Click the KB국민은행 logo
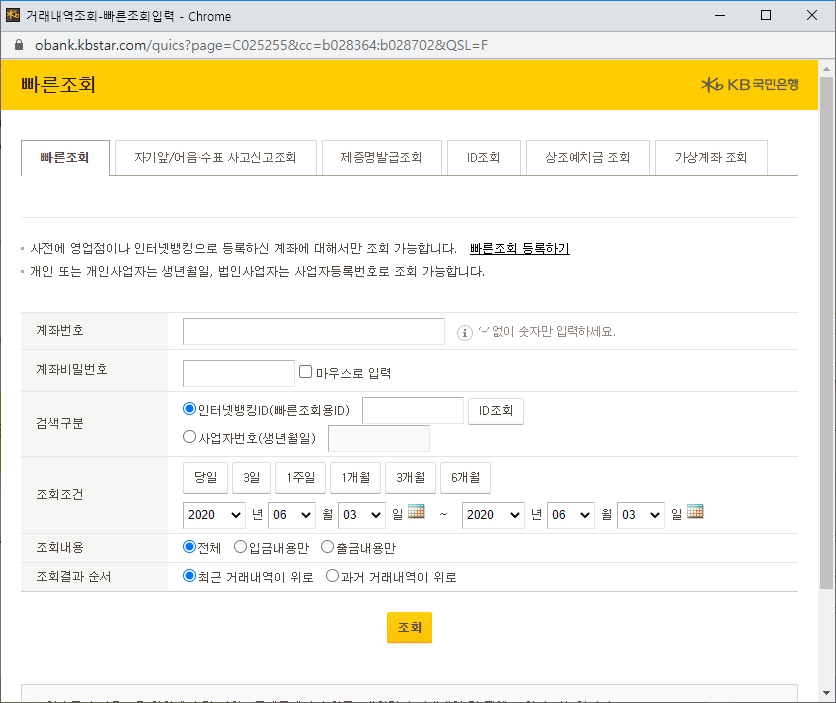Image resolution: width=836 pixels, height=703 pixels. coord(751,86)
